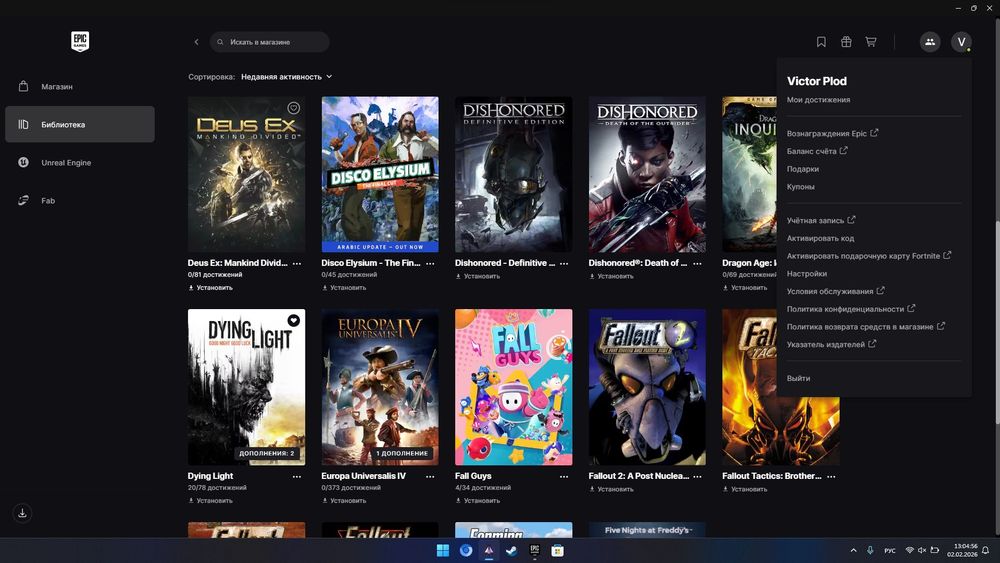Open the Europa Universalis IV cover art
This screenshot has height=563, width=1000.
(380, 387)
